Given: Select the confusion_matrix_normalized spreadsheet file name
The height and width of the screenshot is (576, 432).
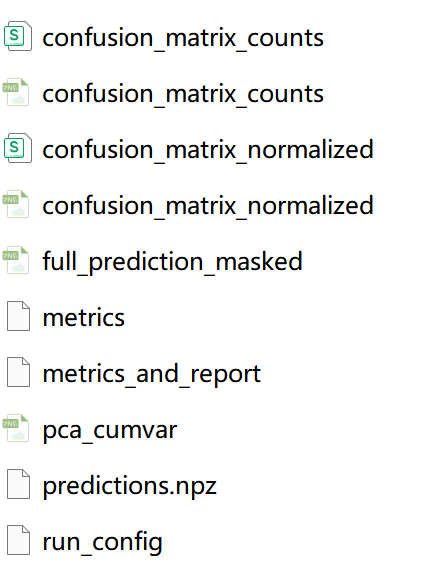Looking at the screenshot, I should [x=208, y=150].
